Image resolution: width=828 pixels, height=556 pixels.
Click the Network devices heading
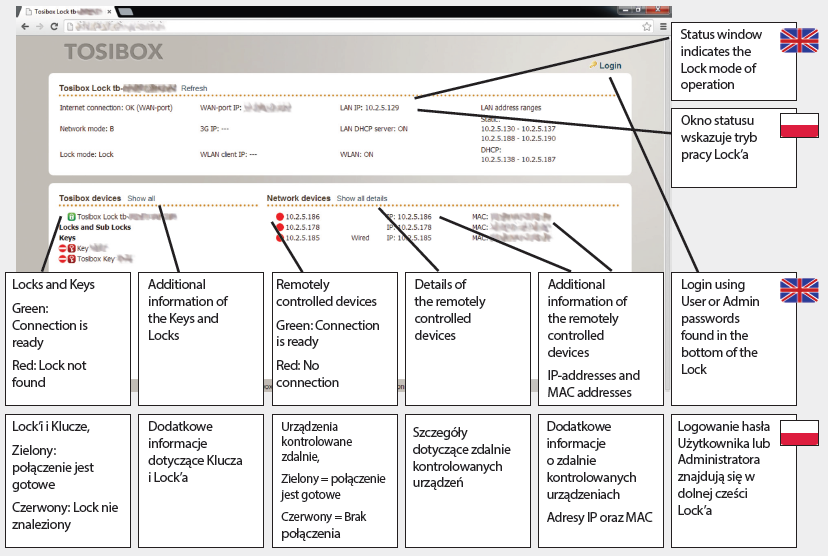[x=298, y=199]
